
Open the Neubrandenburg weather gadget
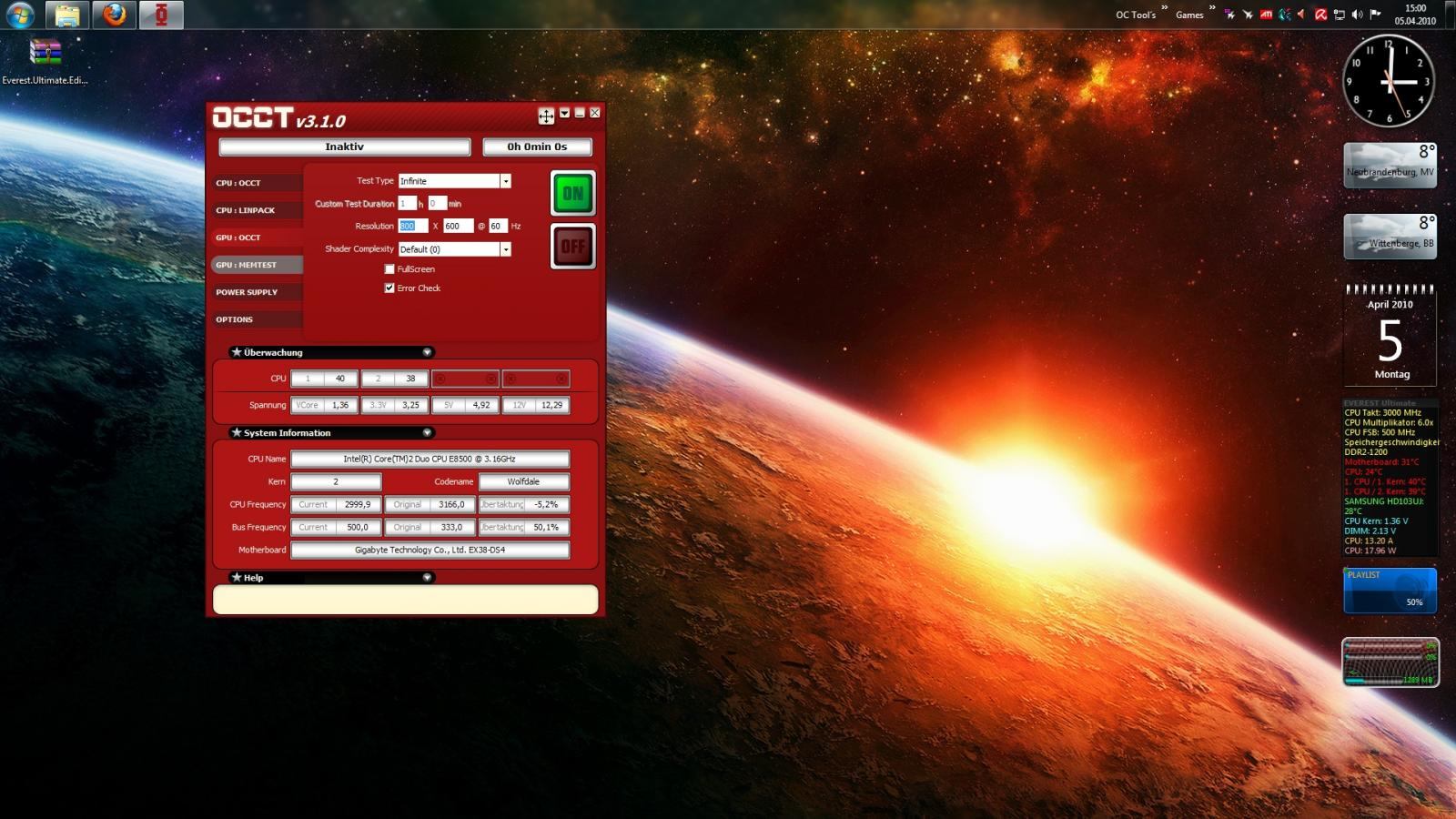1390,166
